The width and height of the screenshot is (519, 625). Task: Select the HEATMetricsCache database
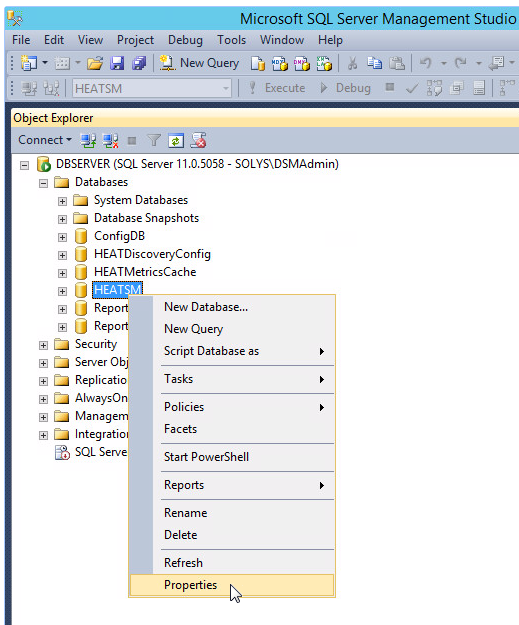click(145, 272)
